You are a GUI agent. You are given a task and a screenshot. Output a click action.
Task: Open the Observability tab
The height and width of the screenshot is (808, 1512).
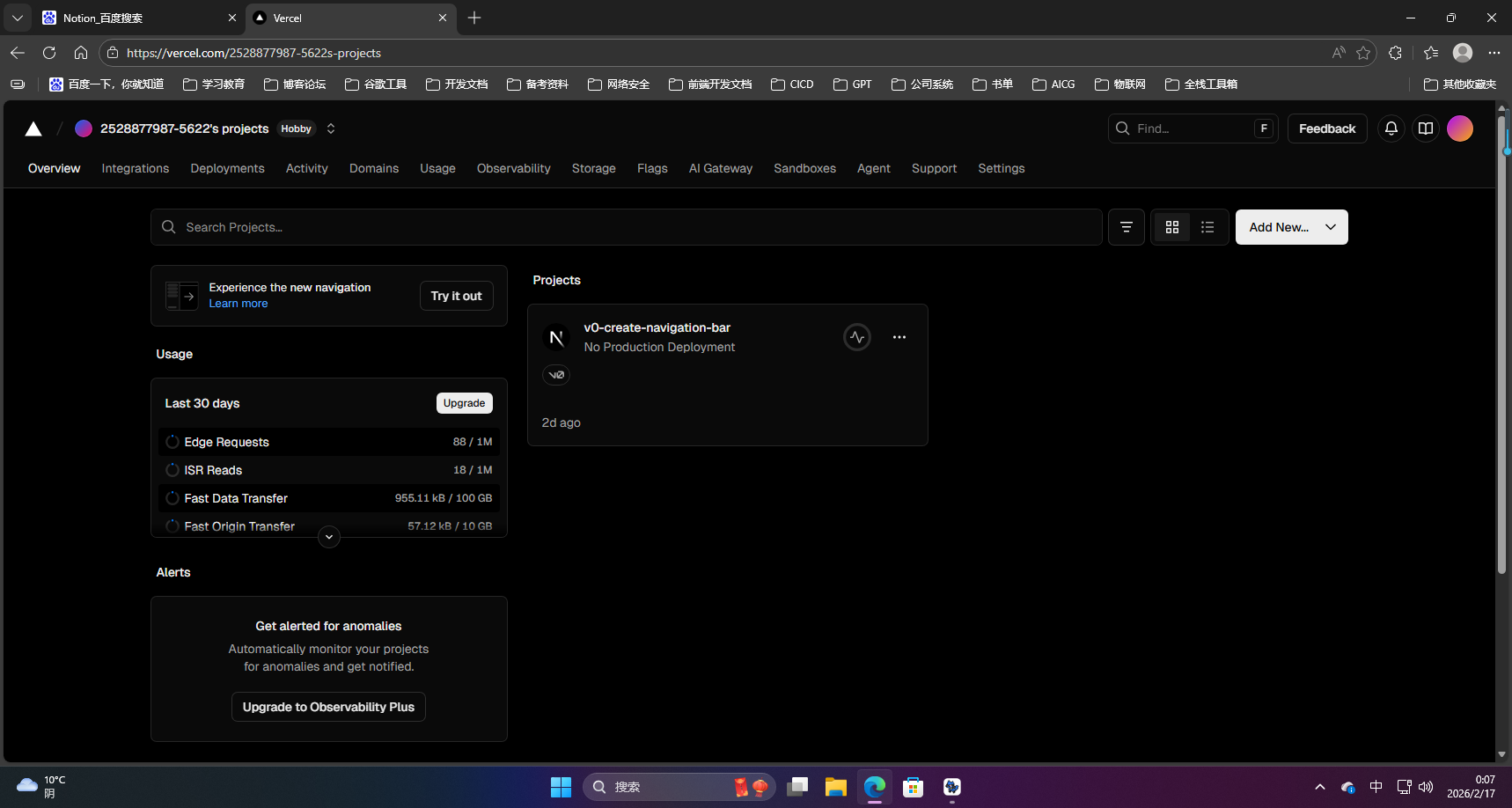[514, 168]
